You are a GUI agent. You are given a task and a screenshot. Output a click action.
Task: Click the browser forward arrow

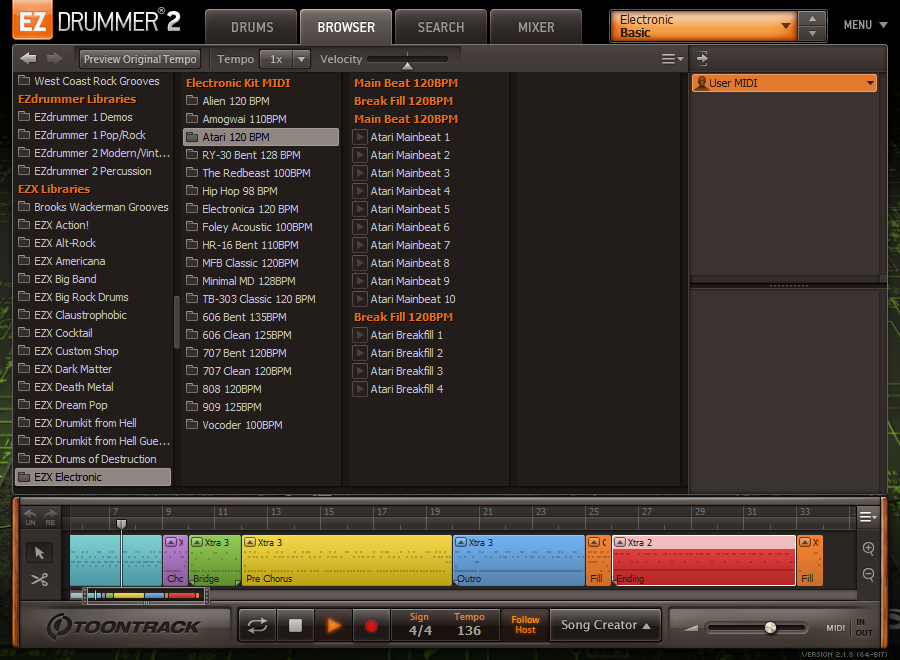click(55, 59)
